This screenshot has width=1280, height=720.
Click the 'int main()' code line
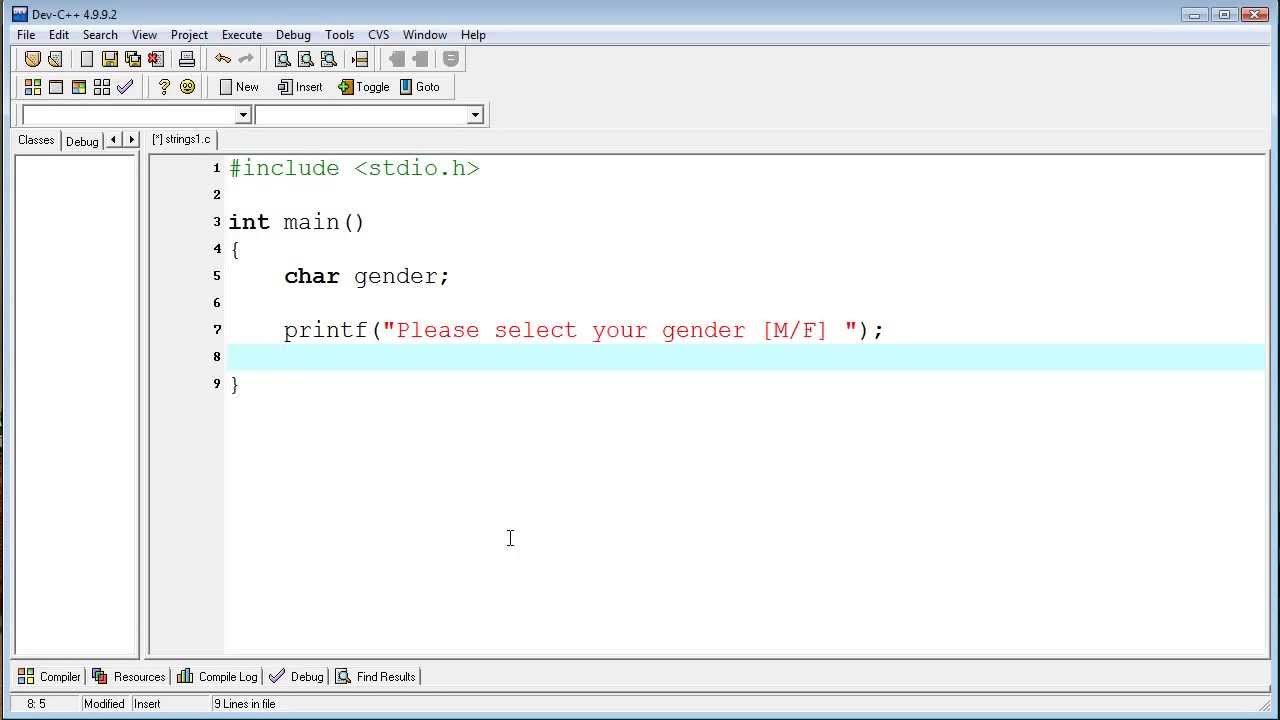pyautogui.click(x=297, y=222)
